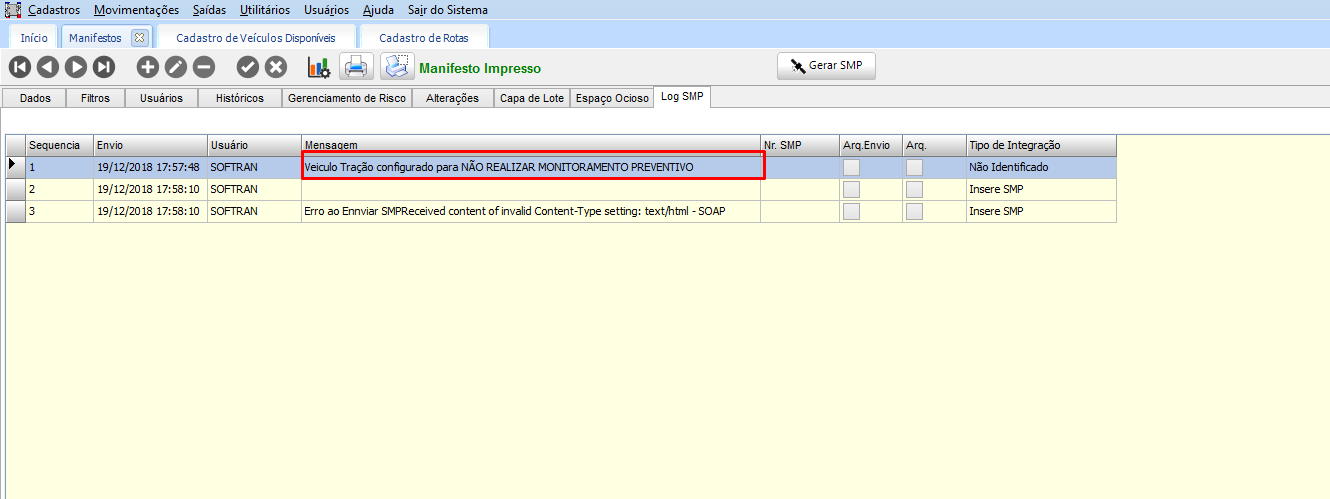Click the Usuário column header
This screenshot has height=499, width=1330.
pos(254,146)
